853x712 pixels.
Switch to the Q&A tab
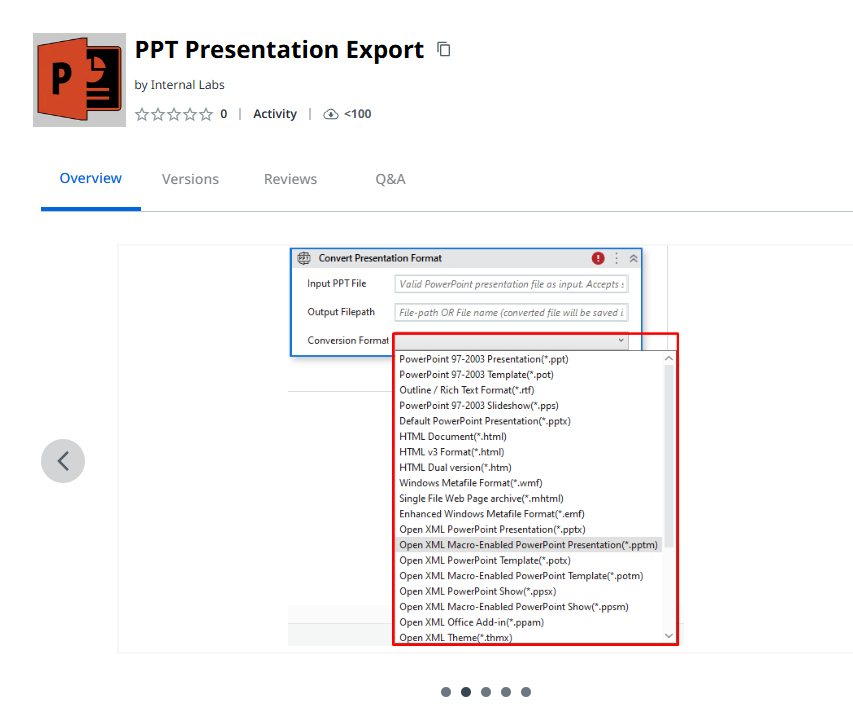pos(391,179)
